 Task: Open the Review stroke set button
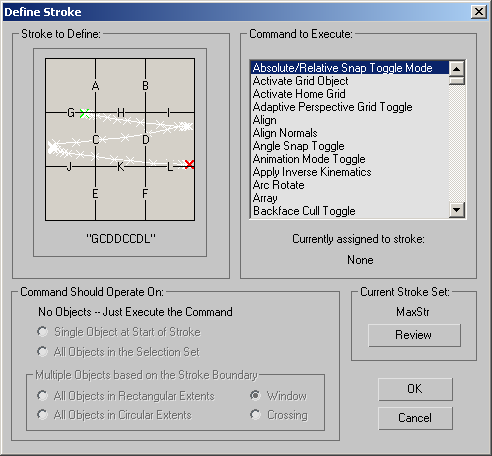pyautogui.click(x=414, y=335)
